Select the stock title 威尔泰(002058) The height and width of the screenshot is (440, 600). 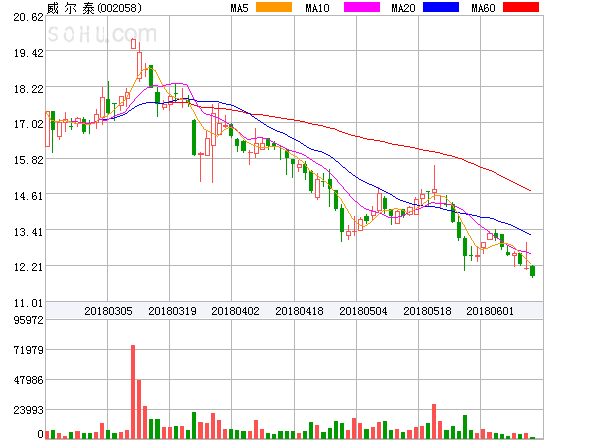[94, 8]
